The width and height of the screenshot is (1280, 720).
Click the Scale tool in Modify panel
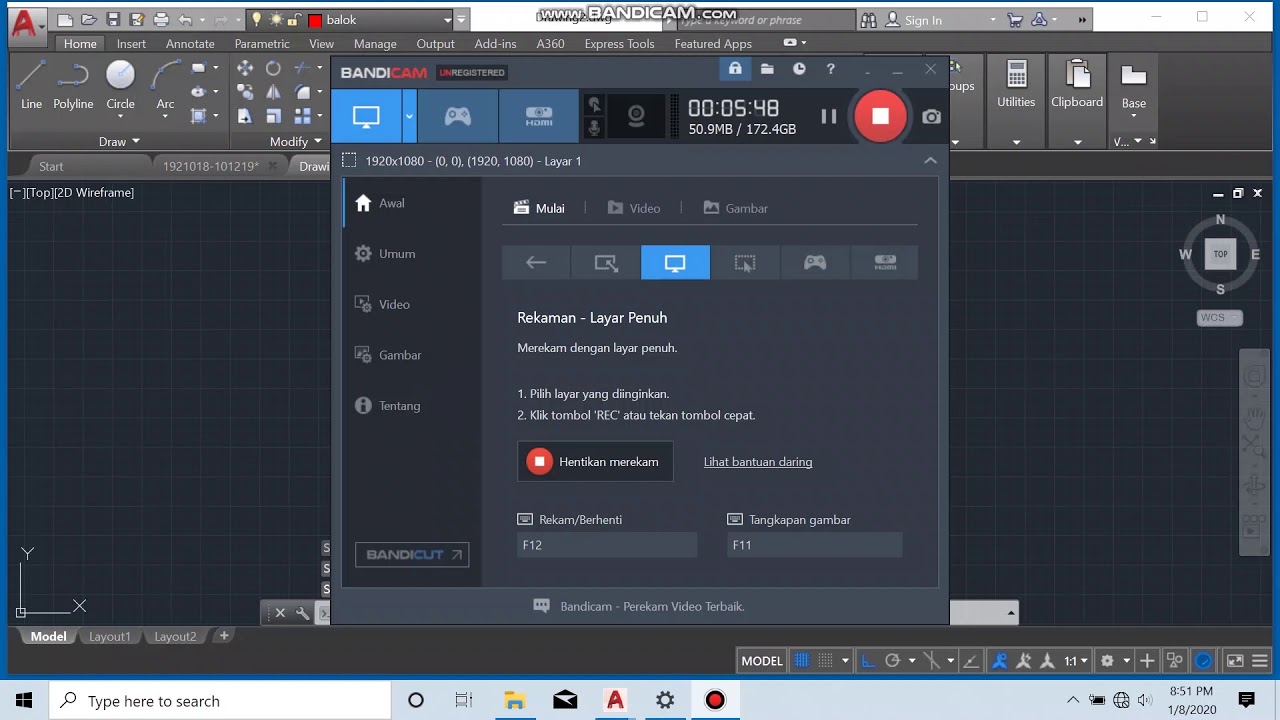click(273, 116)
